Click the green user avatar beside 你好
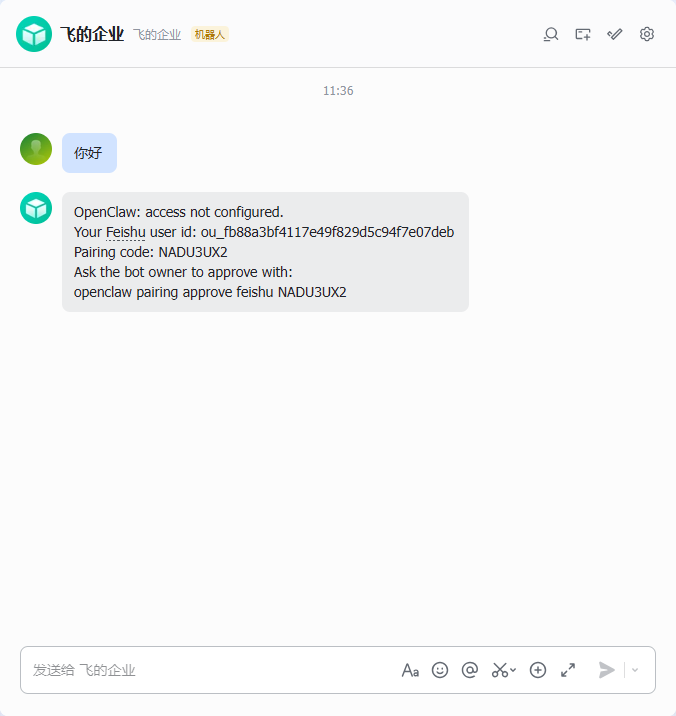The width and height of the screenshot is (676, 716). pyautogui.click(x=36, y=149)
